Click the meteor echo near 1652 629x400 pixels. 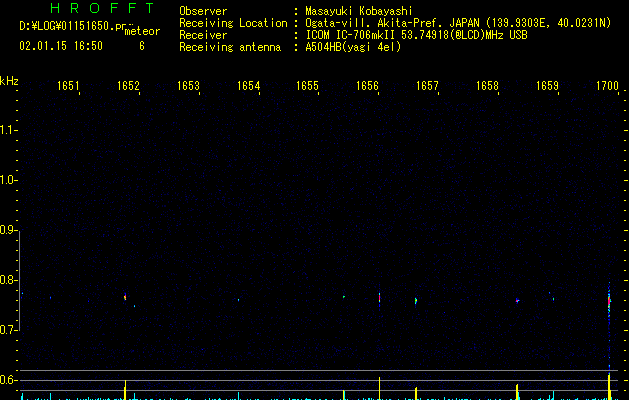tap(125, 297)
